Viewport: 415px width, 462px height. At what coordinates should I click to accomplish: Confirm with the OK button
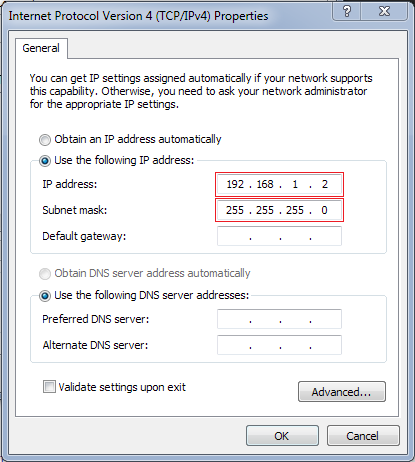point(282,436)
